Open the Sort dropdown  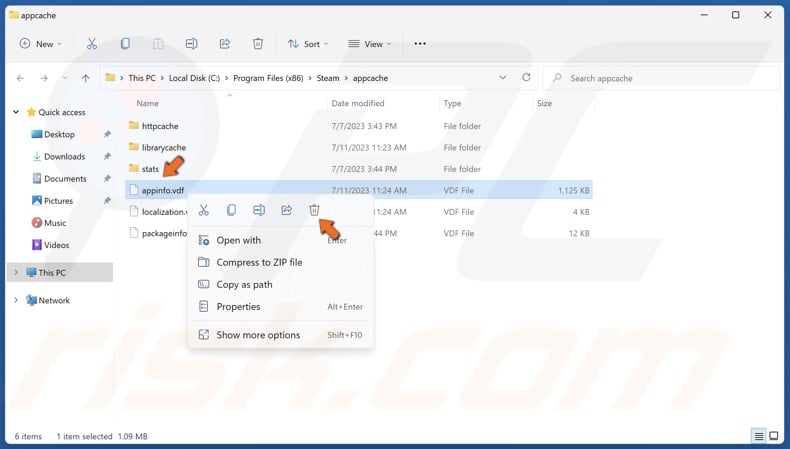(308, 44)
